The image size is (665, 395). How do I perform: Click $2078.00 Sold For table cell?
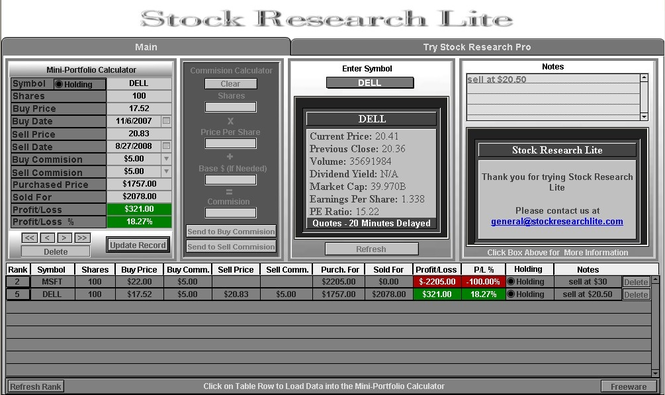click(x=388, y=294)
